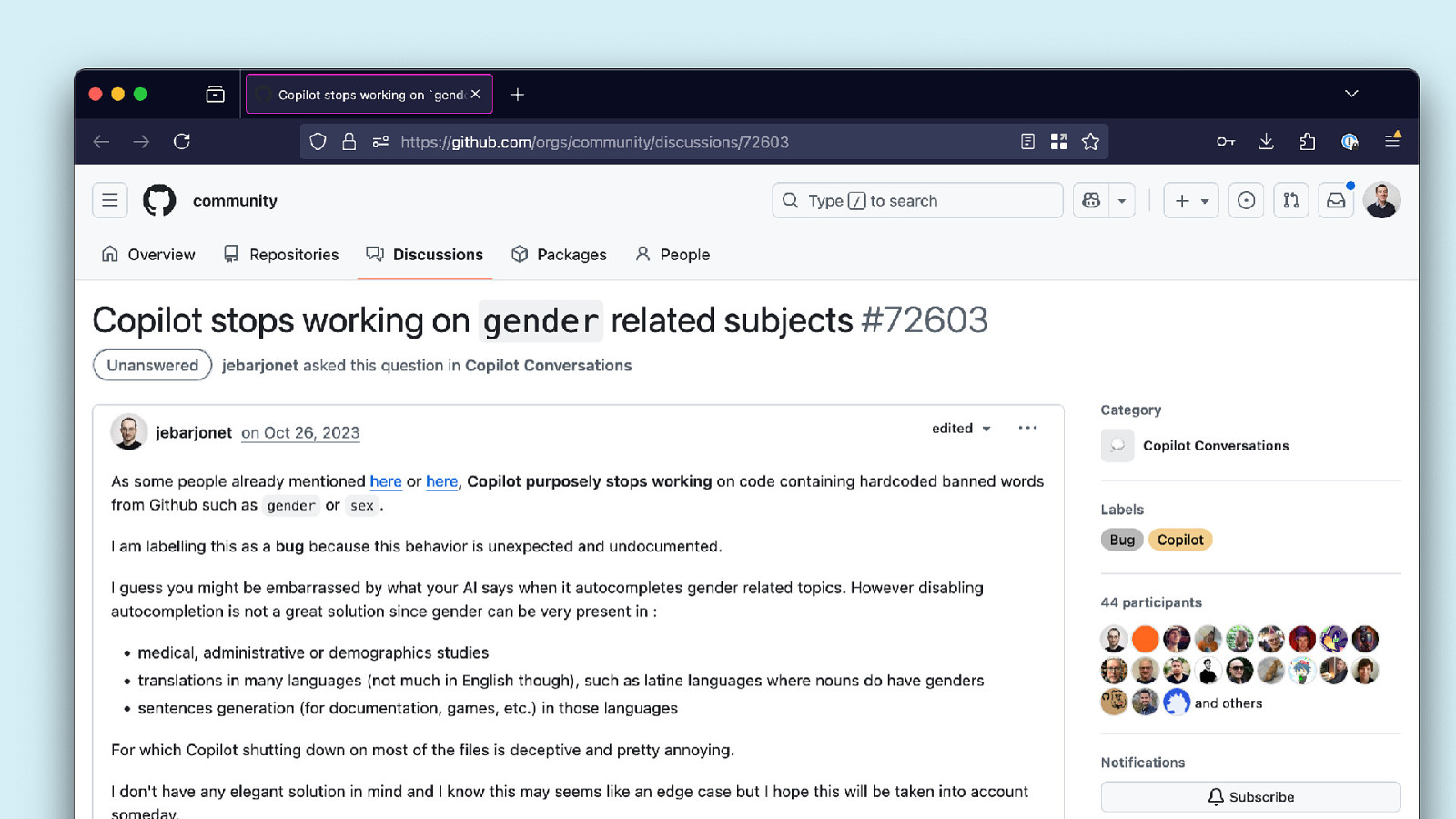Toggle Firefox reader view icon
Screen dimensions: 1456x819
tap(1027, 142)
